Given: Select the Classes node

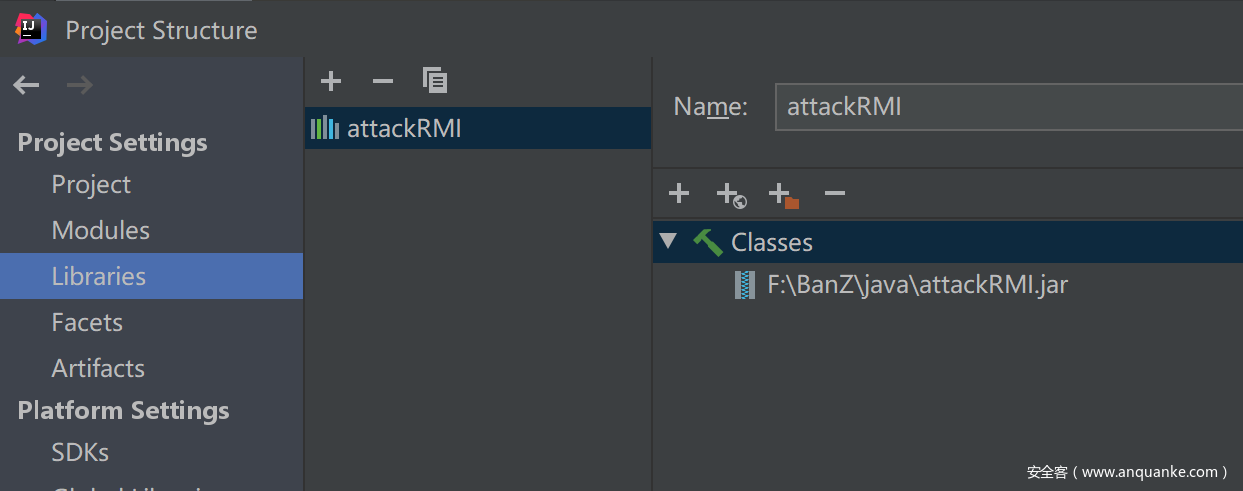Looking at the screenshot, I should [x=771, y=242].
